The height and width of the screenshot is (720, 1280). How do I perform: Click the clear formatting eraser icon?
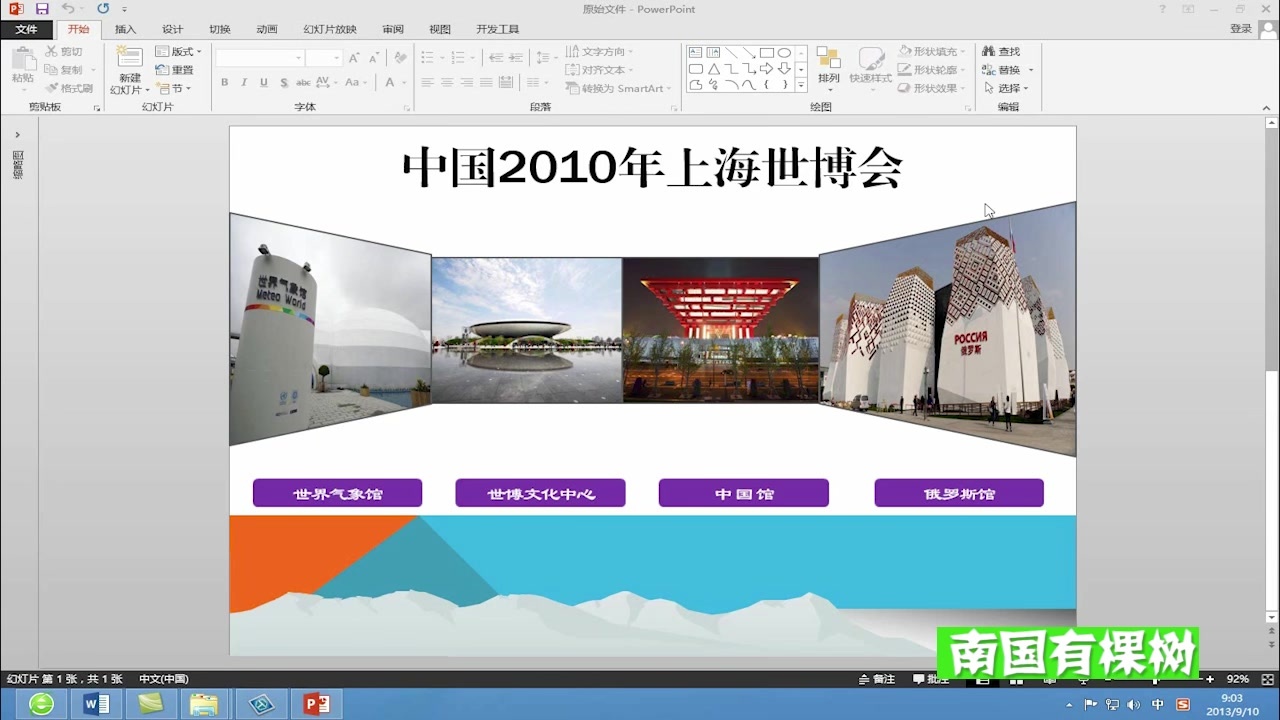(400, 58)
